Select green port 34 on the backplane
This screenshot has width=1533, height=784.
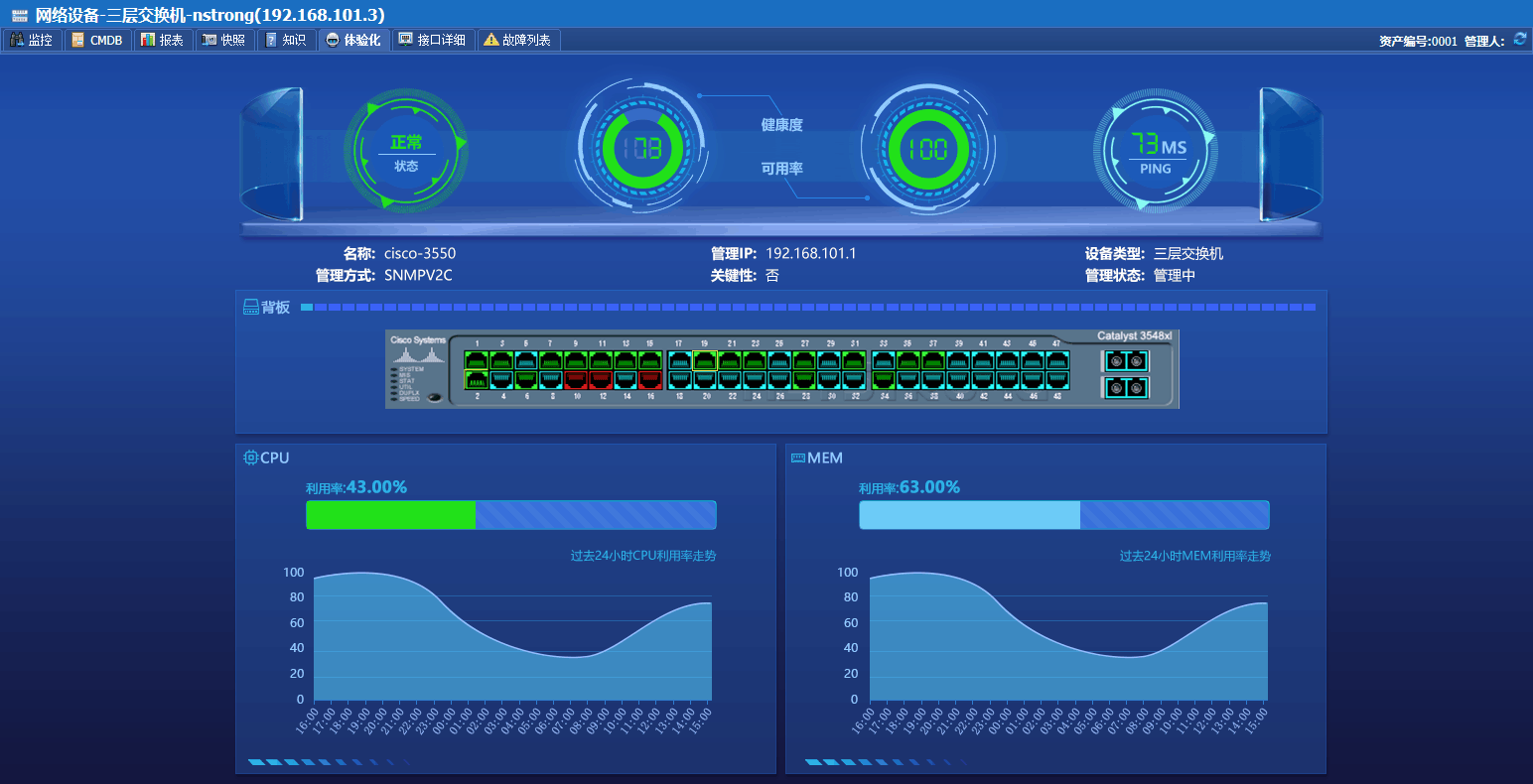[883, 380]
